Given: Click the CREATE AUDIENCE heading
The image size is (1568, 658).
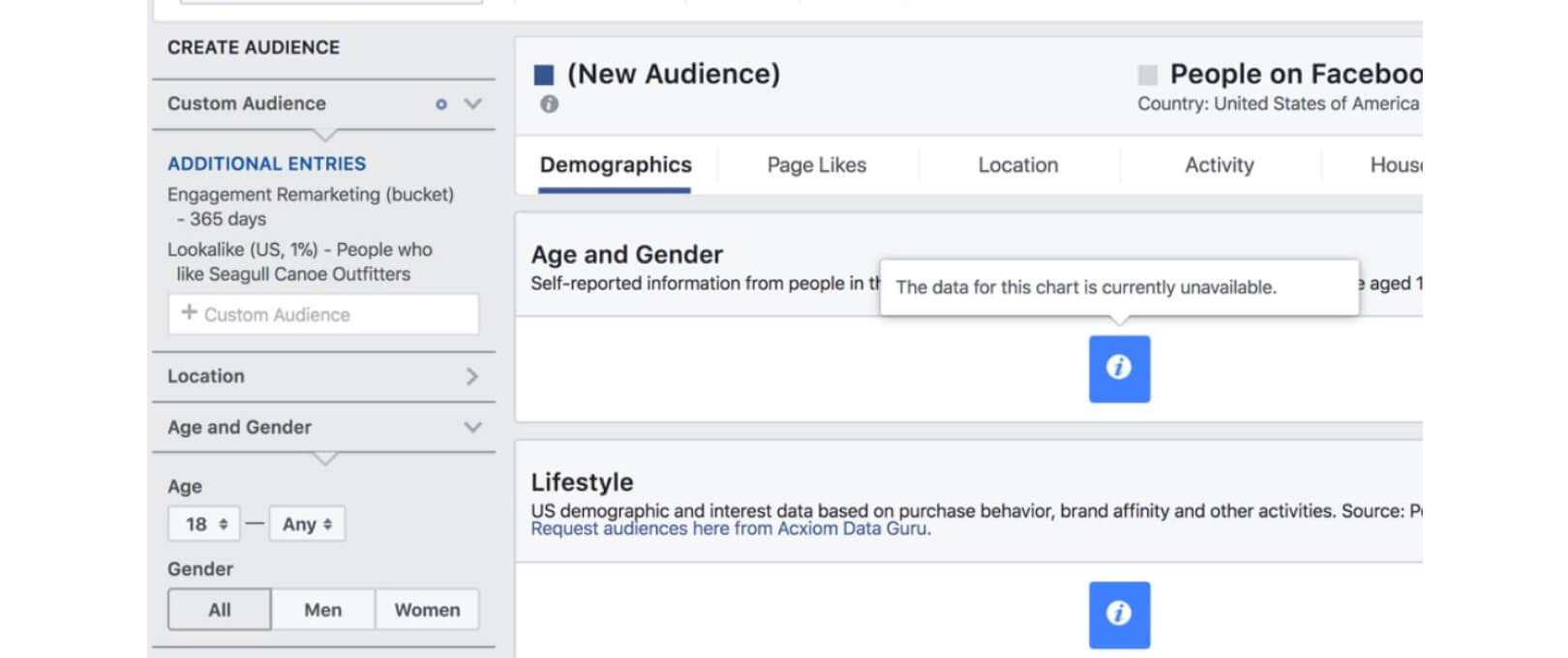Looking at the screenshot, I should [x=254, y=47].
